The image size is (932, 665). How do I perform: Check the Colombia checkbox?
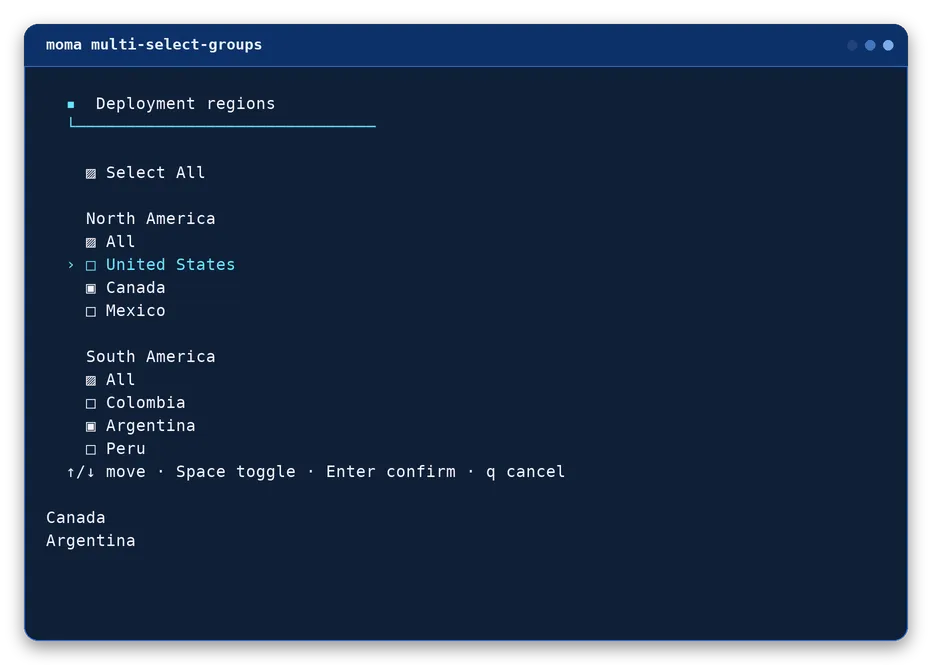click(x=91, y=404)
